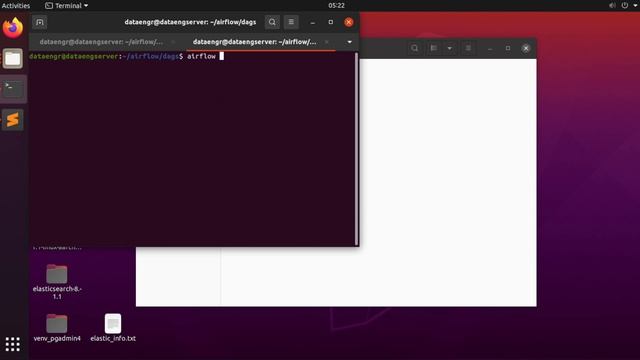Minimize the Terminal window
Viewport: 640px width, 360px height.
point(313,22)
